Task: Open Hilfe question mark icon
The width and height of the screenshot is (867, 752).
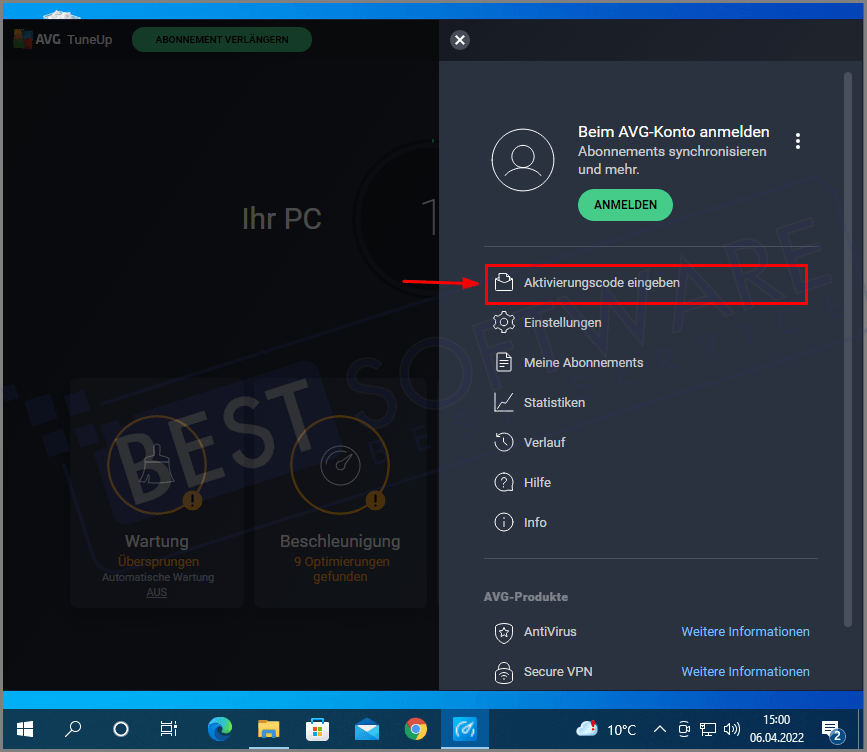Action: (504, 482)
